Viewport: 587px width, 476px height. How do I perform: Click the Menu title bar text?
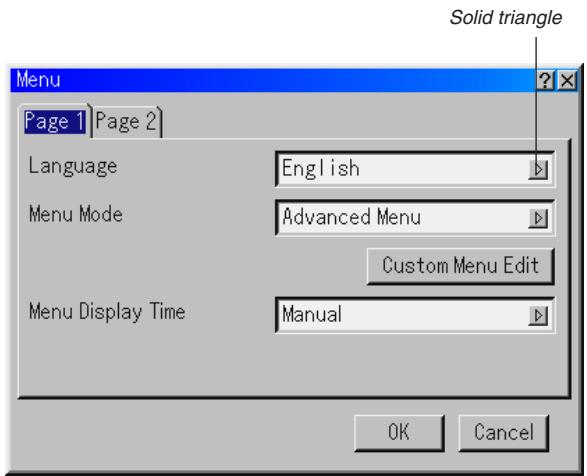pos(39,80)
